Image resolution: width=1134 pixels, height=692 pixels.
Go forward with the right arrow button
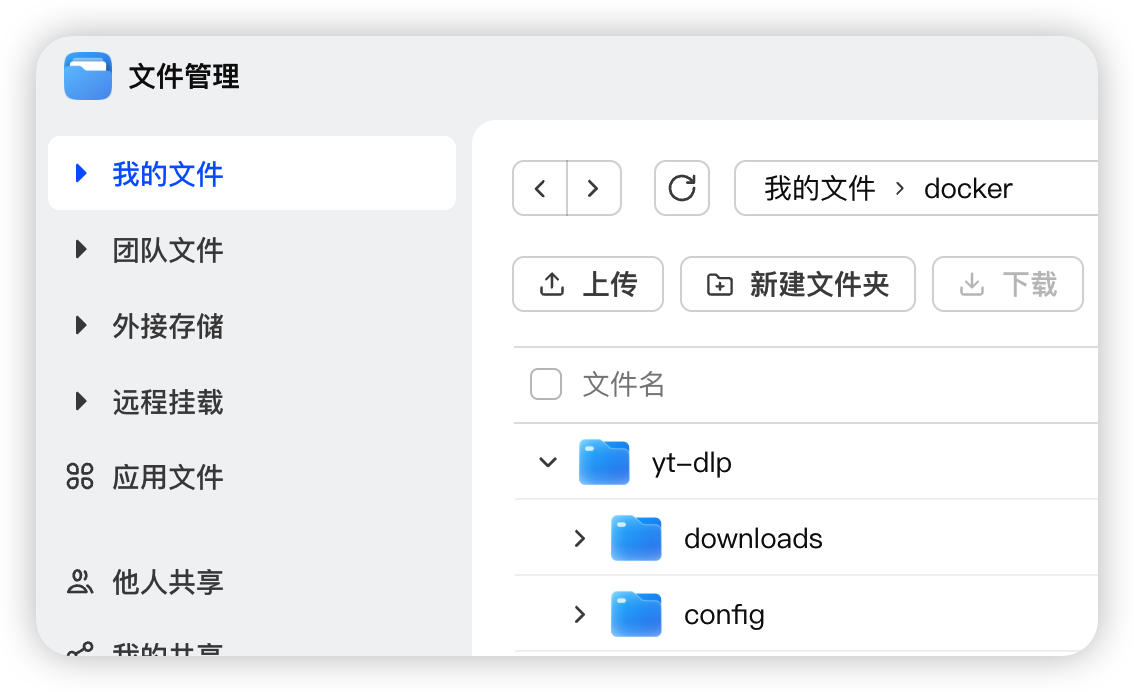pos(593,188)
